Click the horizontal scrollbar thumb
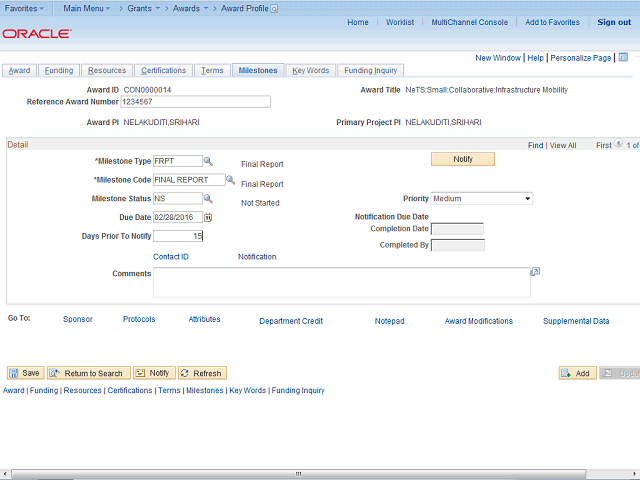 pos(298,474)
